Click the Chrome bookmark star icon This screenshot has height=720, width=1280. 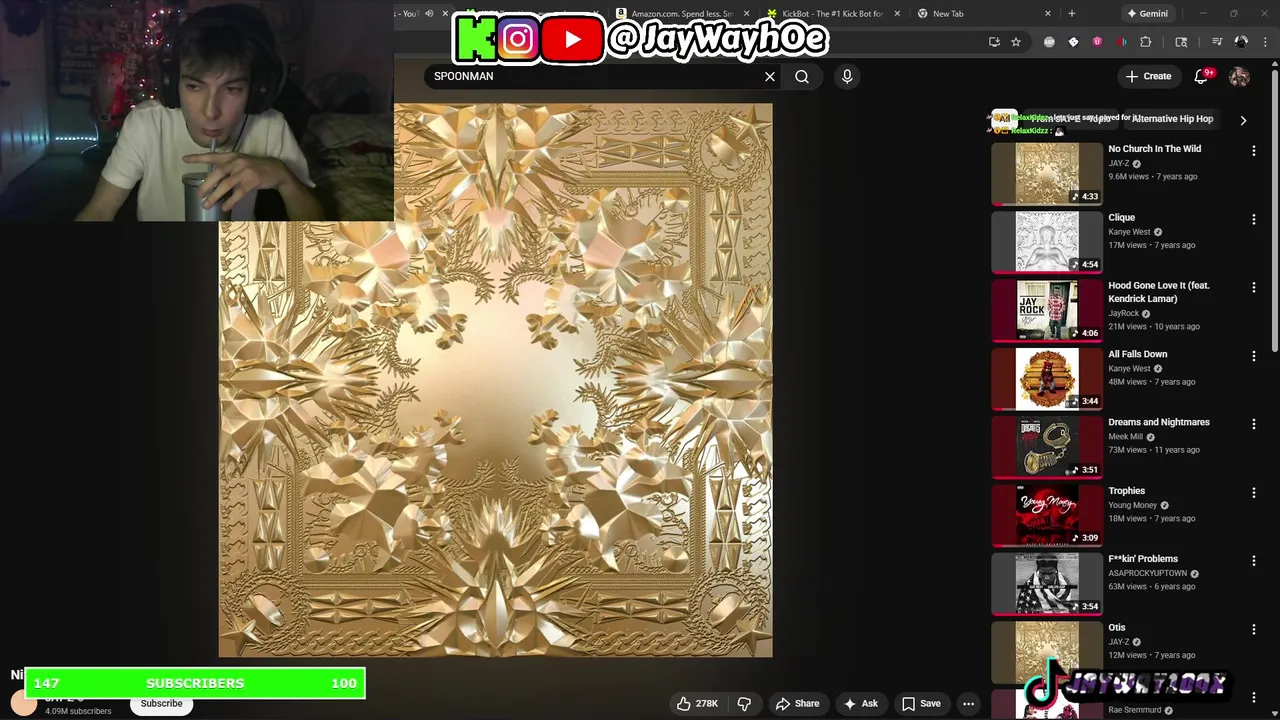click(1016, 42)
